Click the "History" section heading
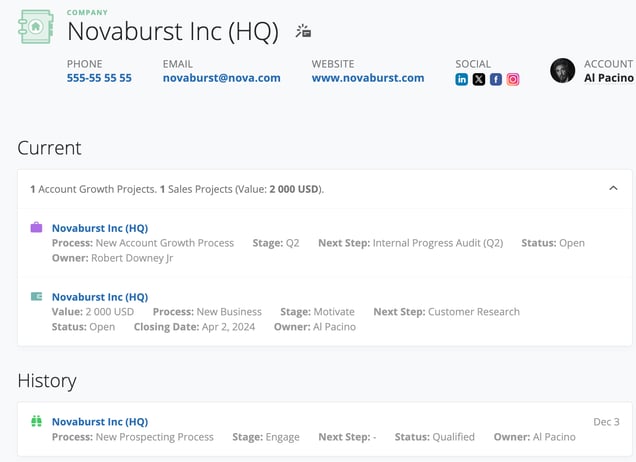The width and height of the screenshot is (636, 462). click(x=47, y=381)
